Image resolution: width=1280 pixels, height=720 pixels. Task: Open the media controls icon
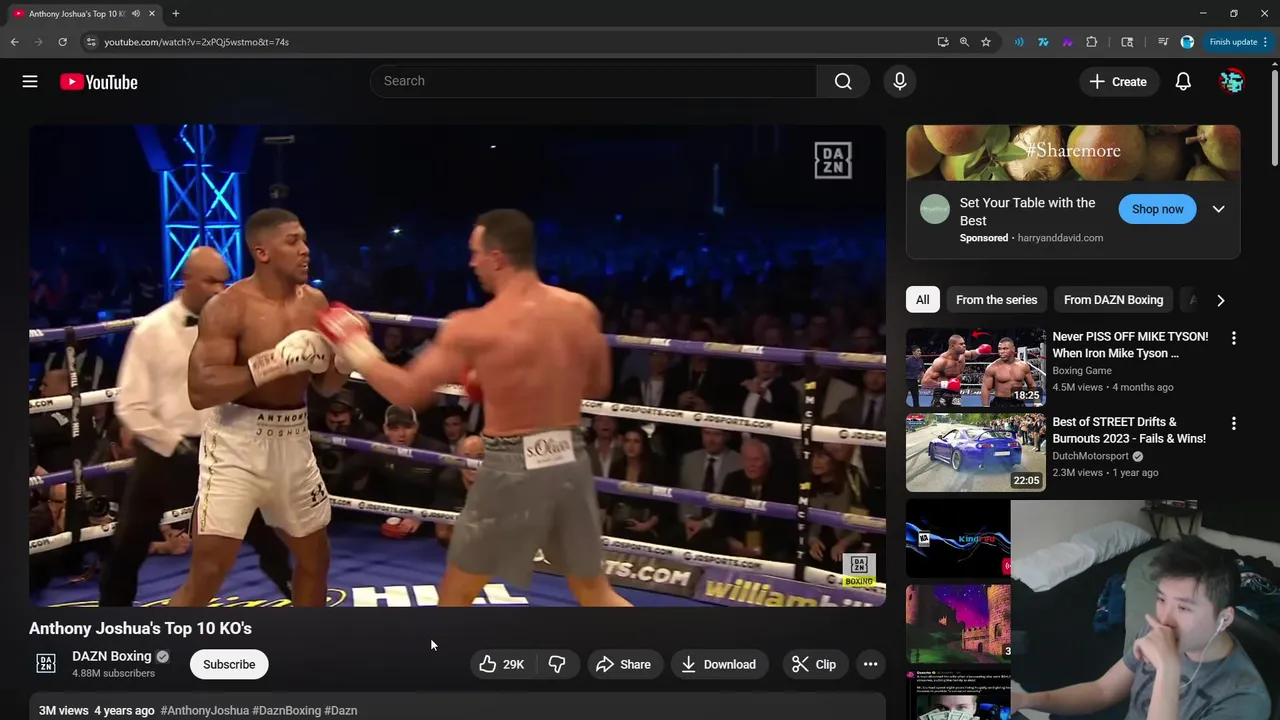pos(1163,42)
